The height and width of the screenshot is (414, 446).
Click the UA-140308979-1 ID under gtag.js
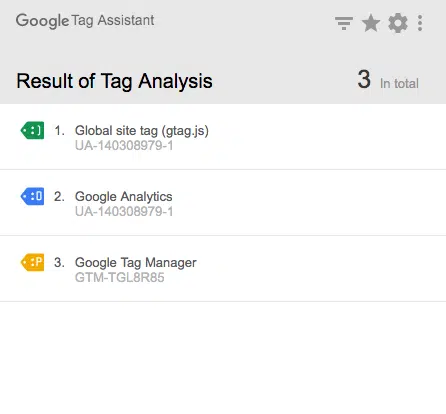124,145
